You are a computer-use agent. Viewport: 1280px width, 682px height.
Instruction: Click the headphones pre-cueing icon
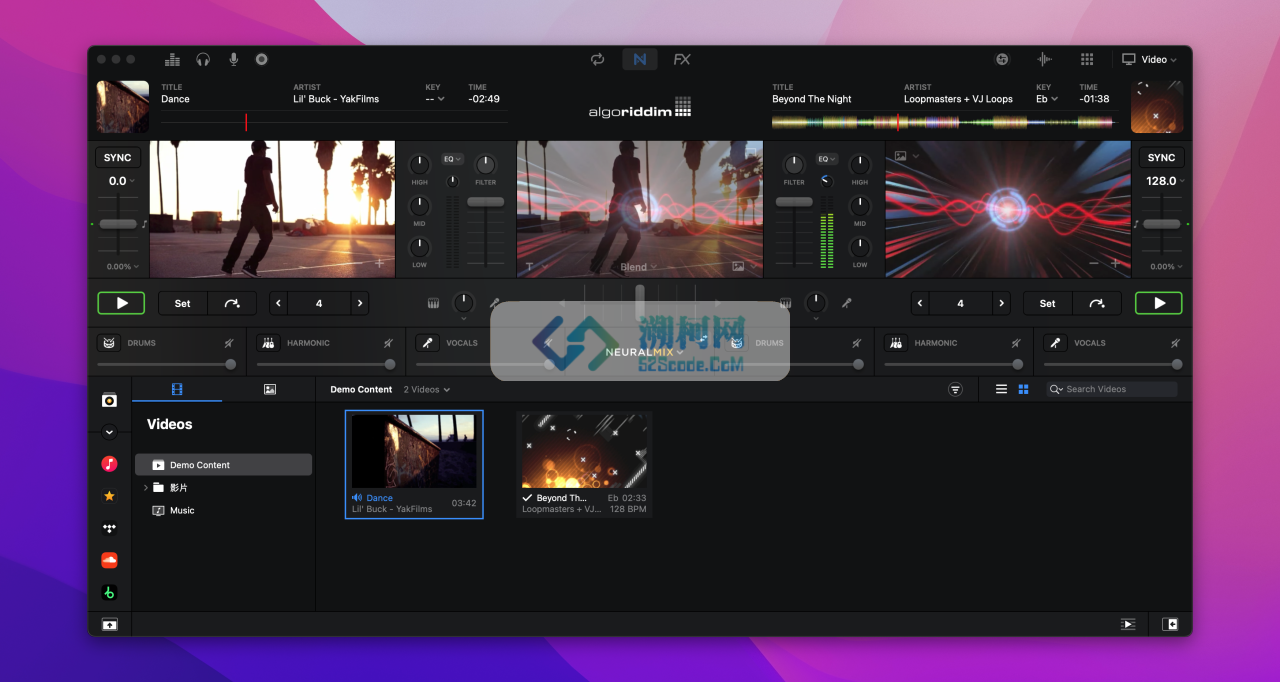[203, 59]
